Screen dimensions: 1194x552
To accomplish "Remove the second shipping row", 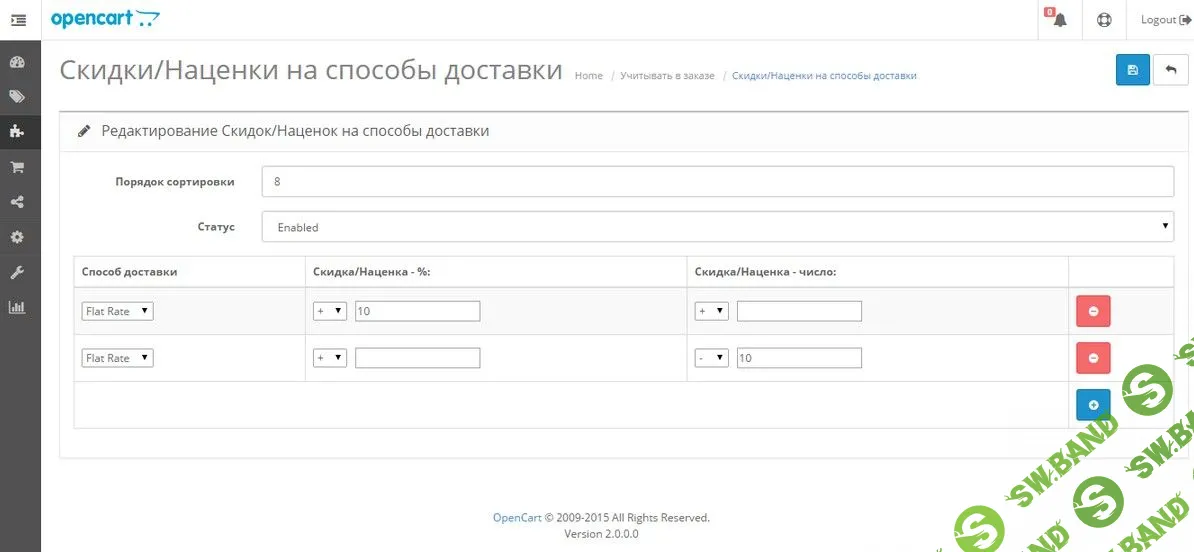I will coord(1093,358).
